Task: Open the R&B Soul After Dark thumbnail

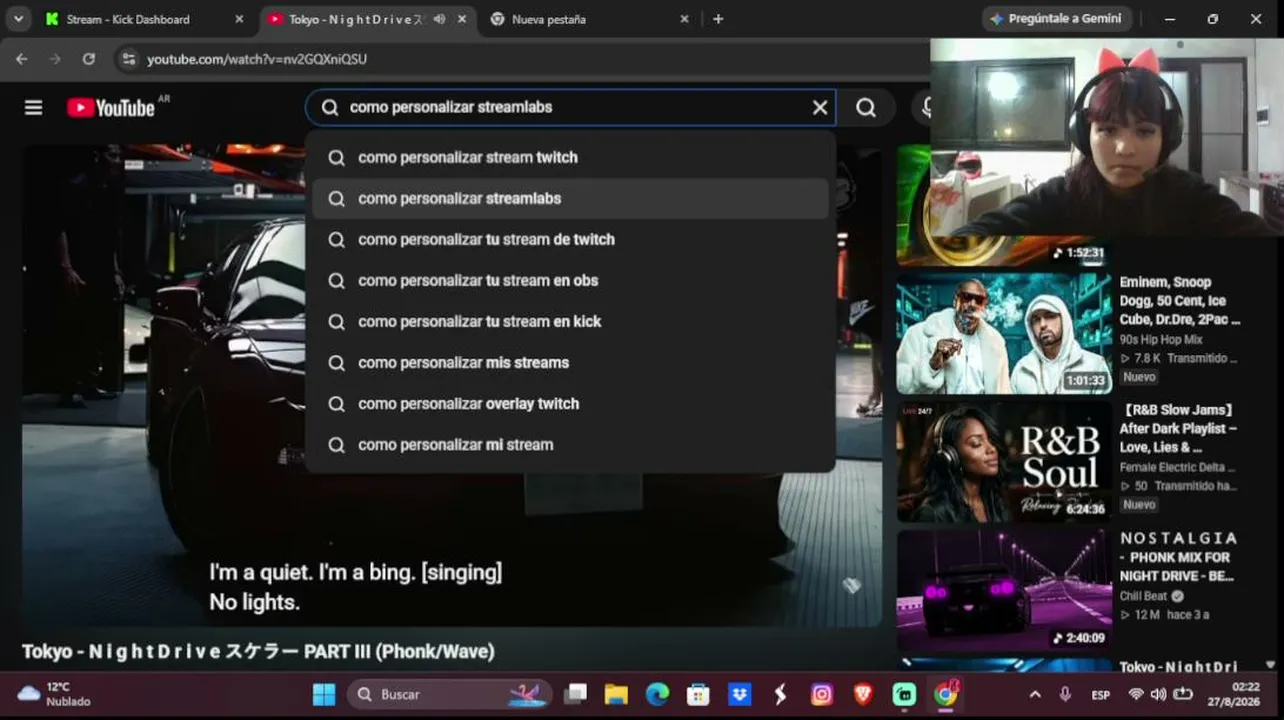Action: pos(1004,461)
